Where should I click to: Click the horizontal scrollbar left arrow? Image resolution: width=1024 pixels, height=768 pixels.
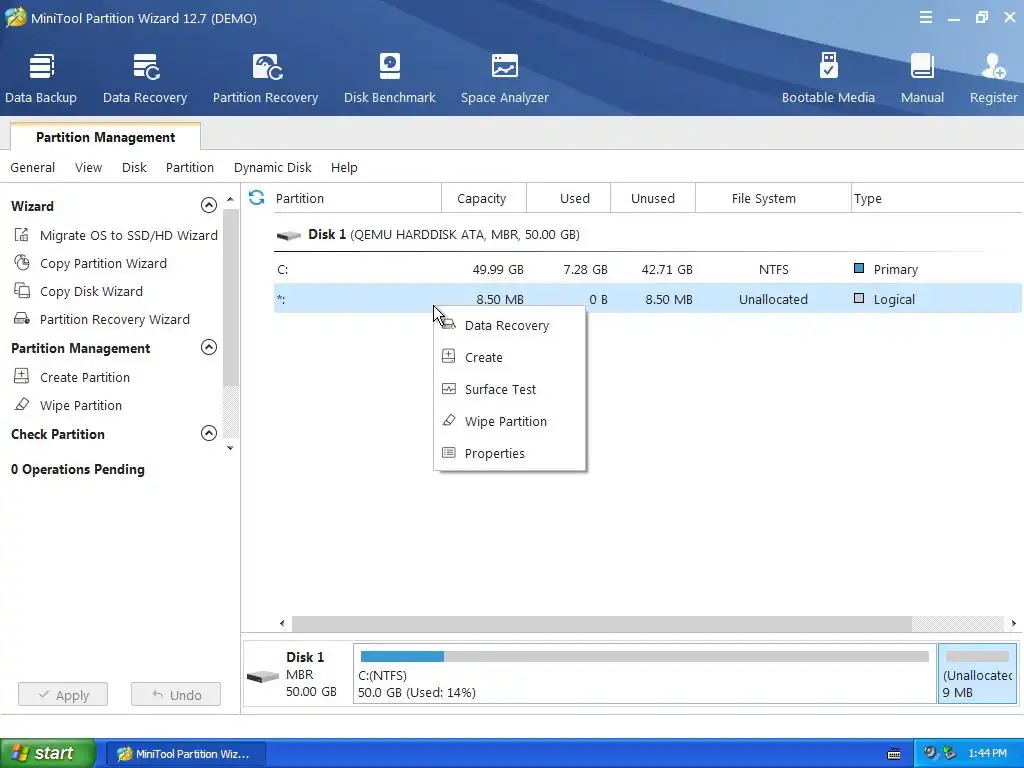[x=282, y=623]
